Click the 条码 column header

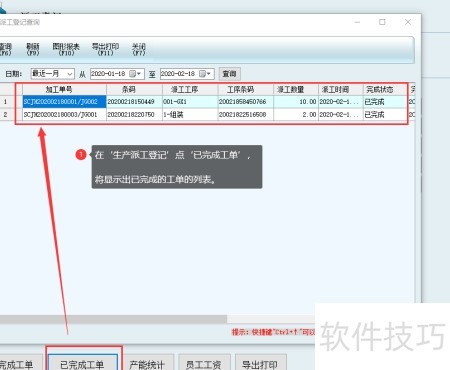coord(134,89)
